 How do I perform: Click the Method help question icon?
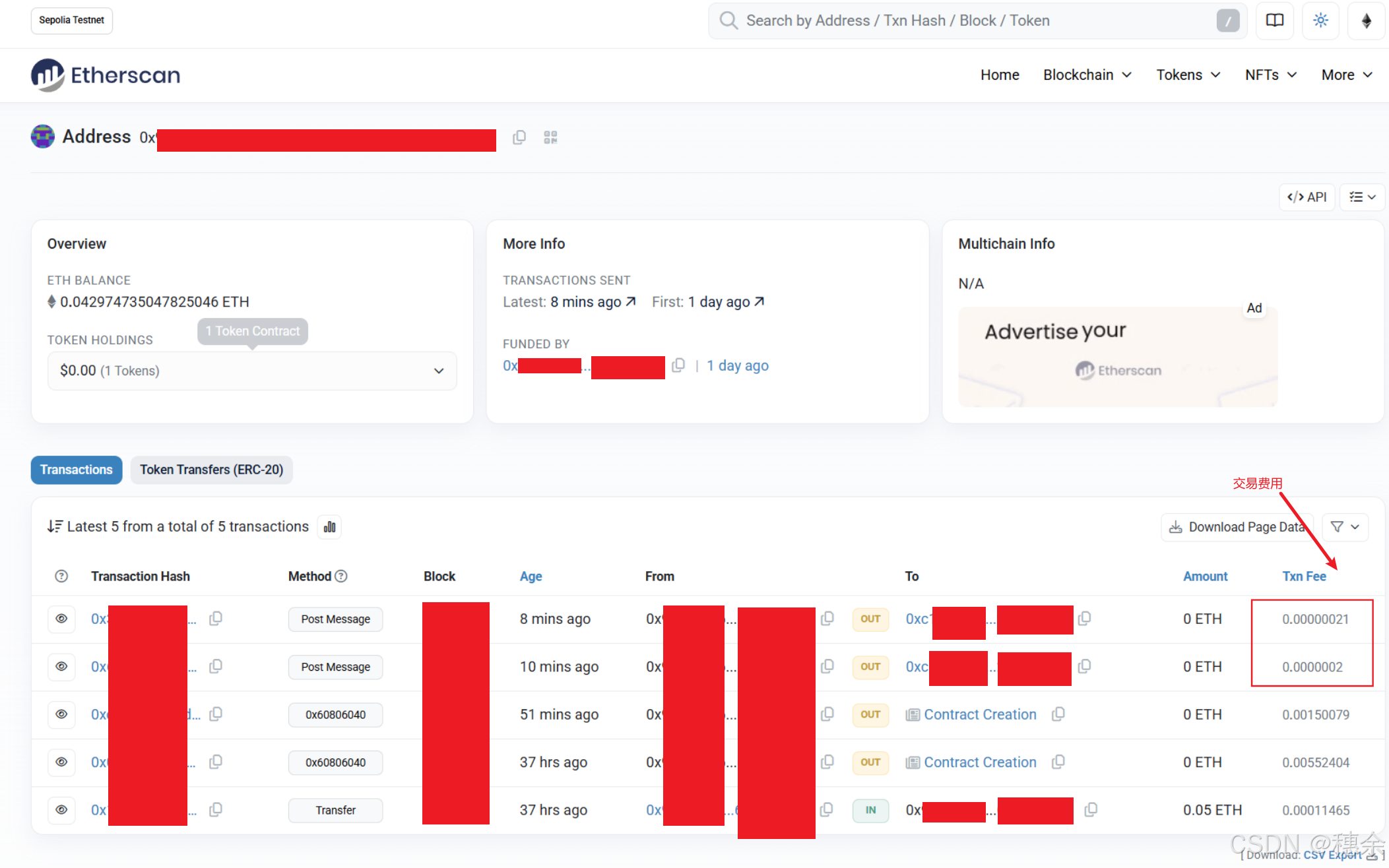tap(341, 576)
